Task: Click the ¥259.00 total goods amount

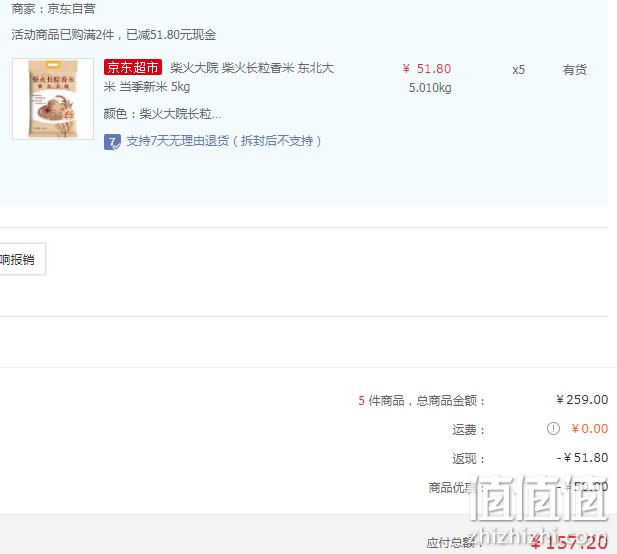Action: (582, 400)
